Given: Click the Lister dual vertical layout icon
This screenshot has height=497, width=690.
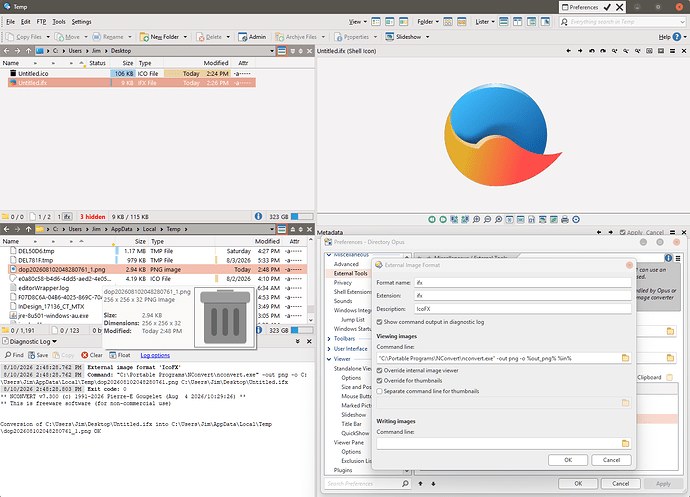Looking at the screenshot, I should coord(518,22).
